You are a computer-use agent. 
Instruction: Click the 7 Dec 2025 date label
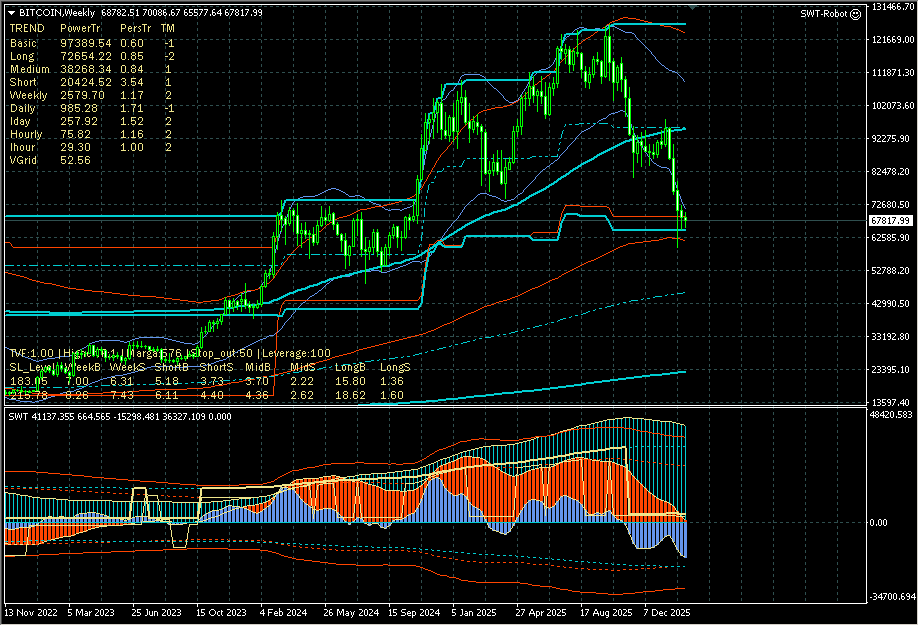[668, 613]
